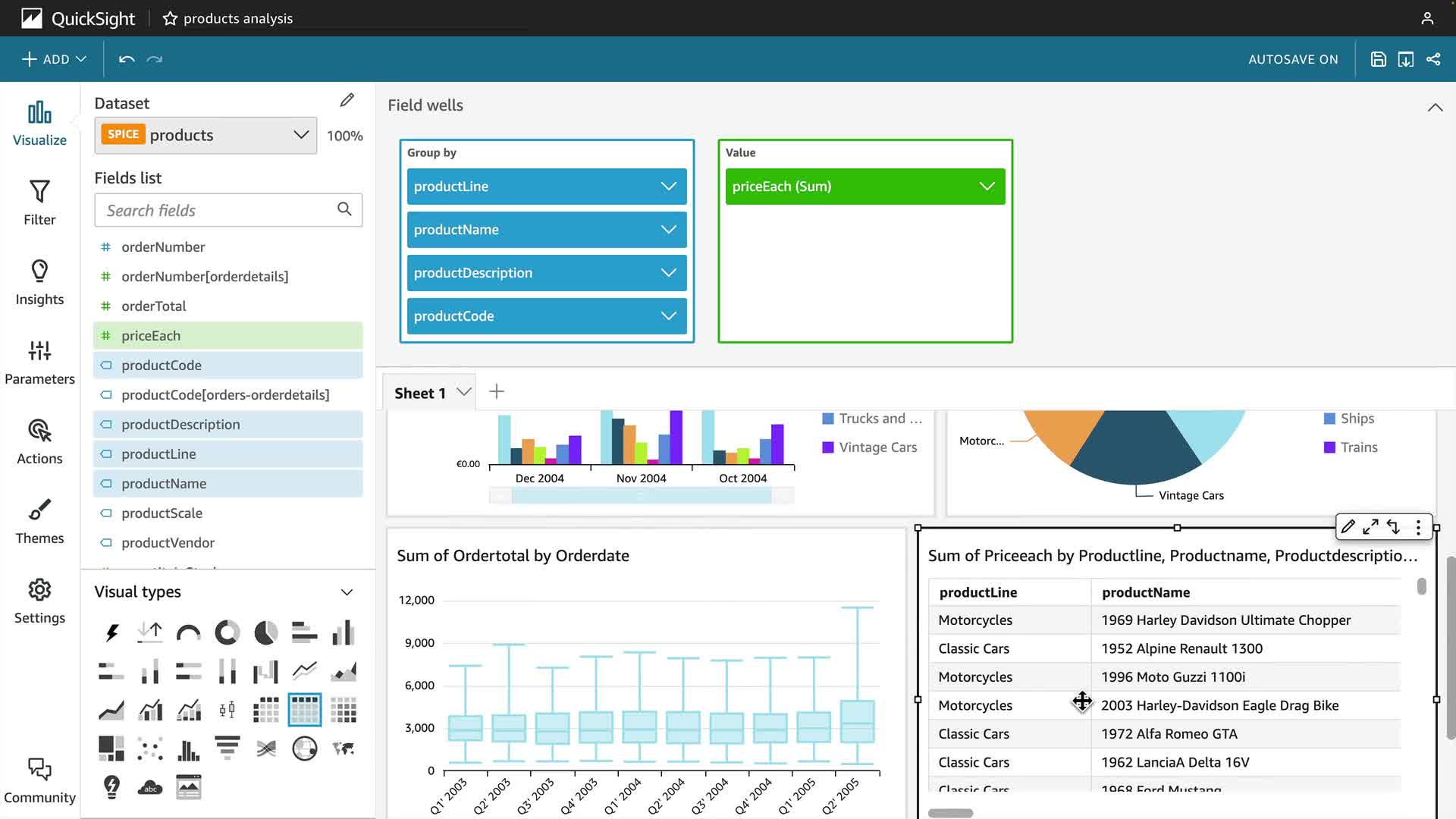Select the donut chart visual type
This screenshot has width=1456, height=819.
tap(227, 632)
